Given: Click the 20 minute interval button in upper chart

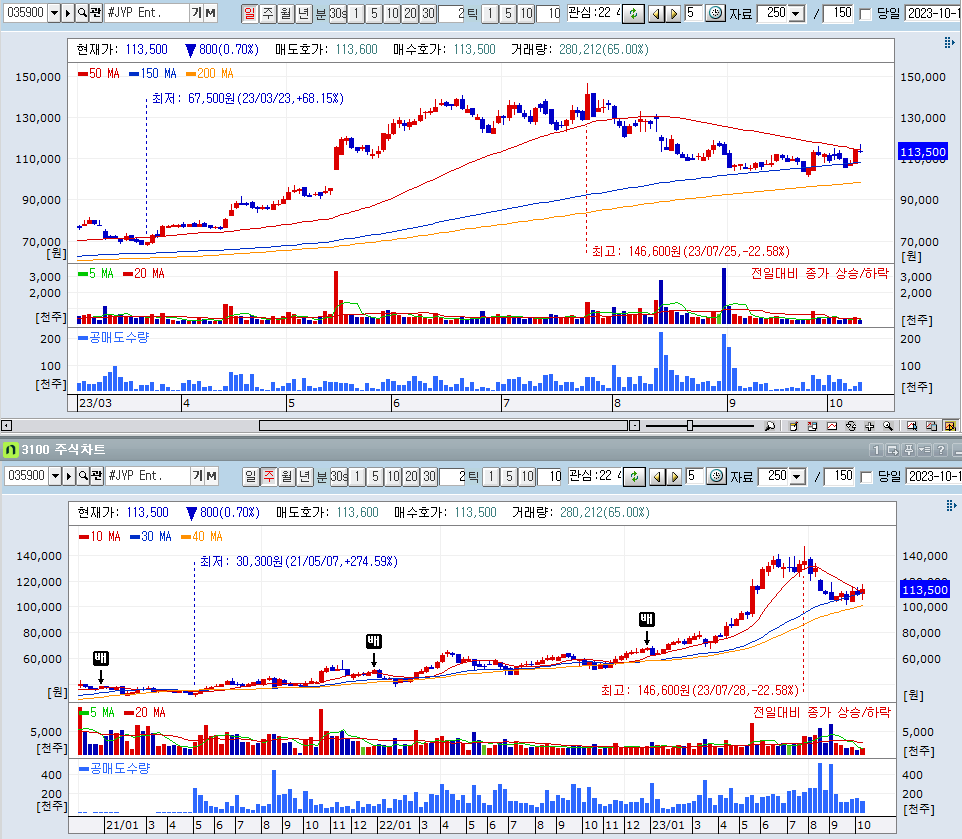Looking at the screenshot, I should 410,13.
